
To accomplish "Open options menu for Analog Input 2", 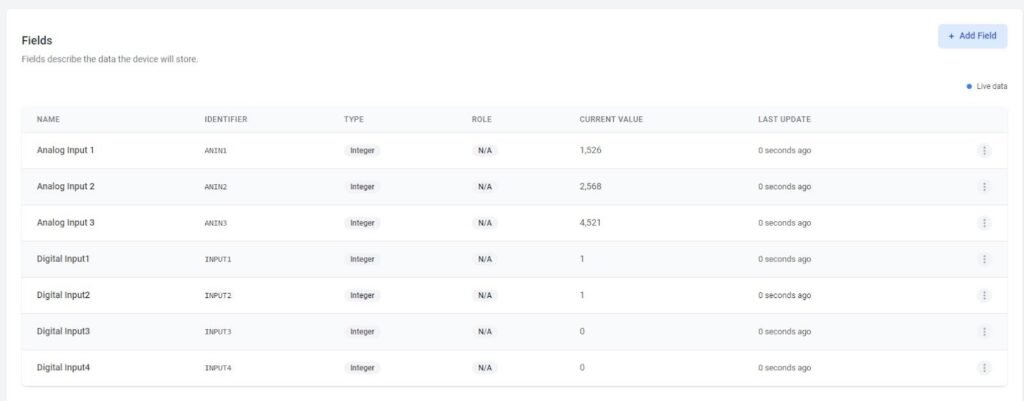I will [984, 187].
